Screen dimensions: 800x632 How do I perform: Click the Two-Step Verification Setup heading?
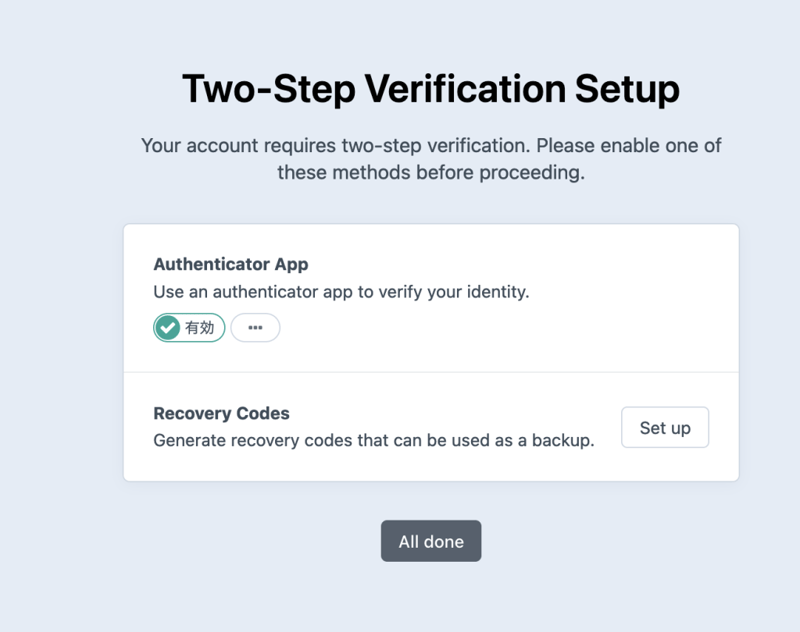tap(431, 89)
